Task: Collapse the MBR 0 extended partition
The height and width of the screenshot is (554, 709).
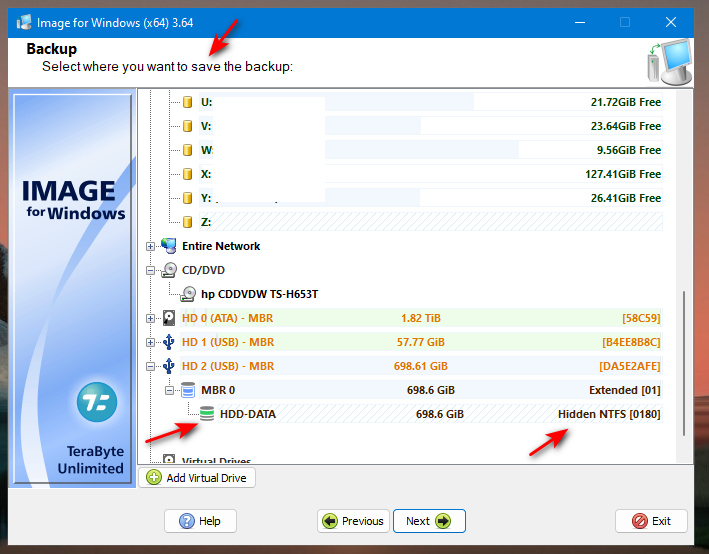Action: tap(169, 390)
